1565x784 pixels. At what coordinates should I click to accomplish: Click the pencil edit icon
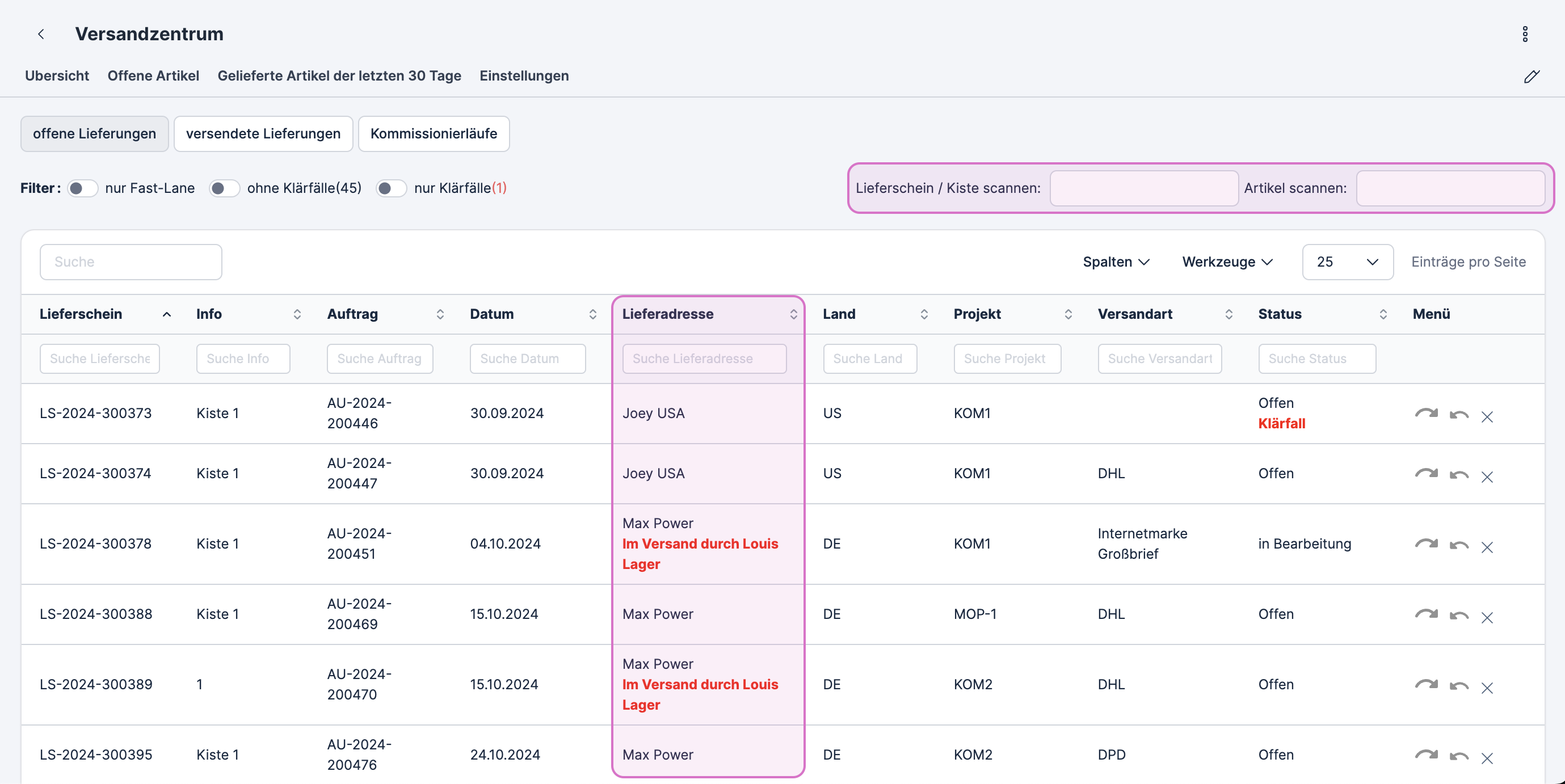point(1531,77)
